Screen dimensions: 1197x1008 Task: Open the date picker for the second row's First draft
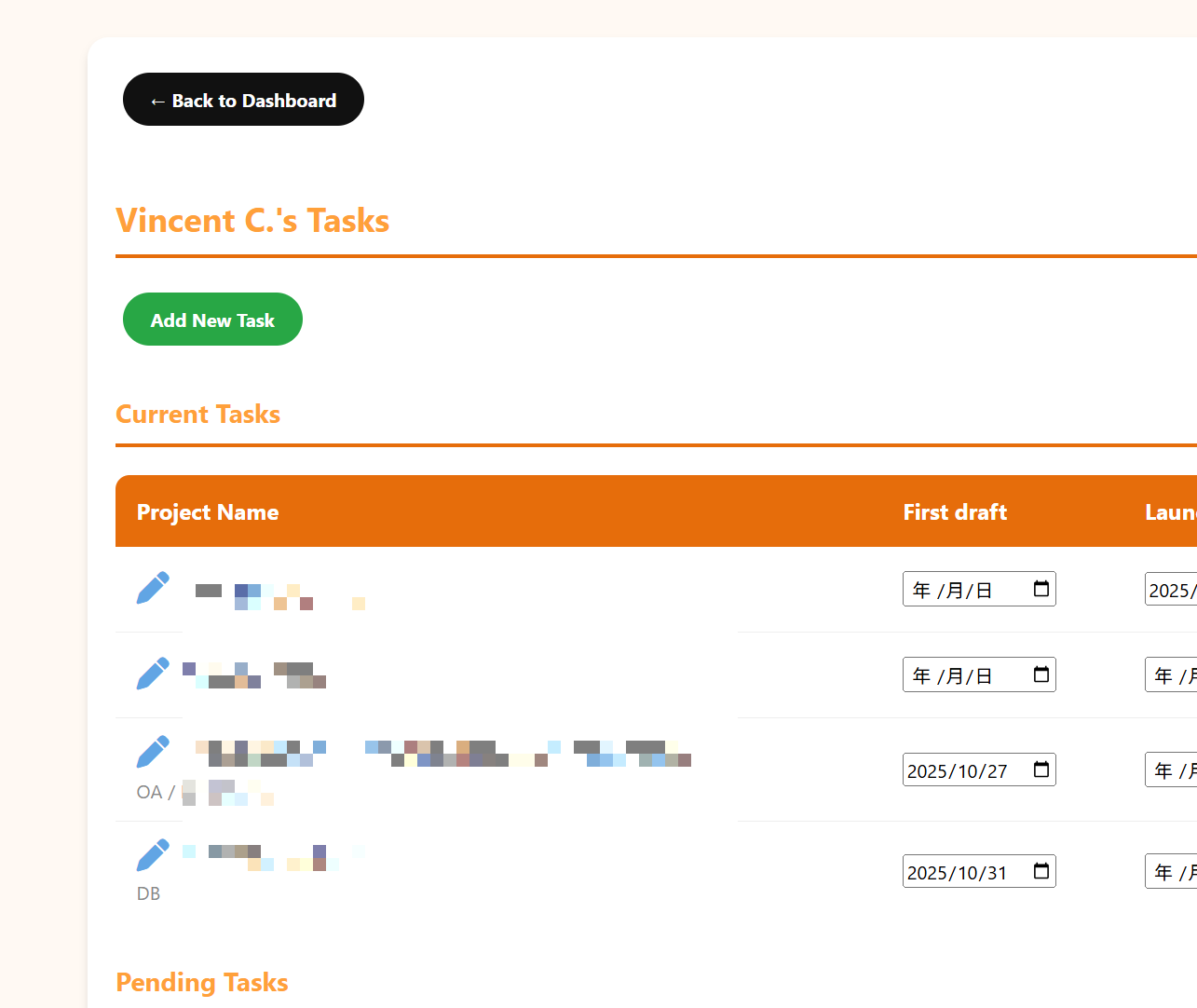(x=1041, y=674)
